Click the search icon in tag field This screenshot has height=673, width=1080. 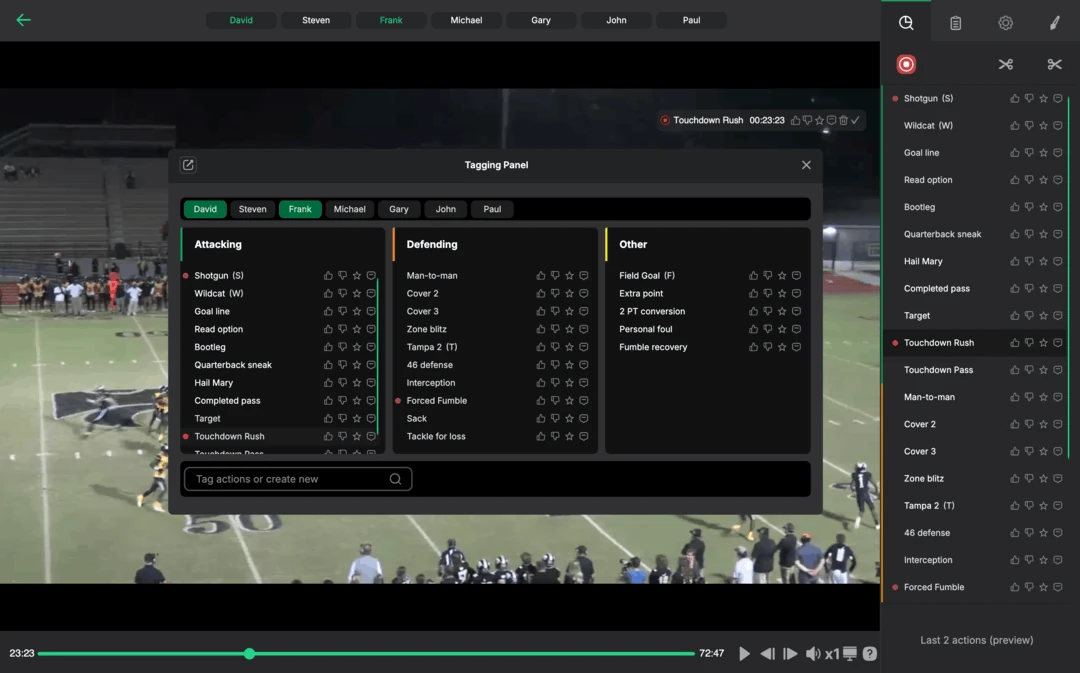click(395, 479)
